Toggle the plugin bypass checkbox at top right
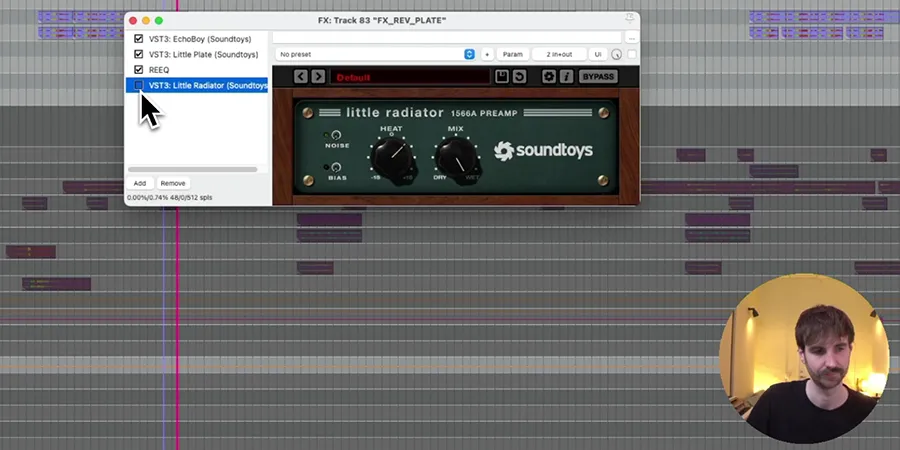Image resolution: width=900 pixels, height=450 pixels. coord(632,55)
